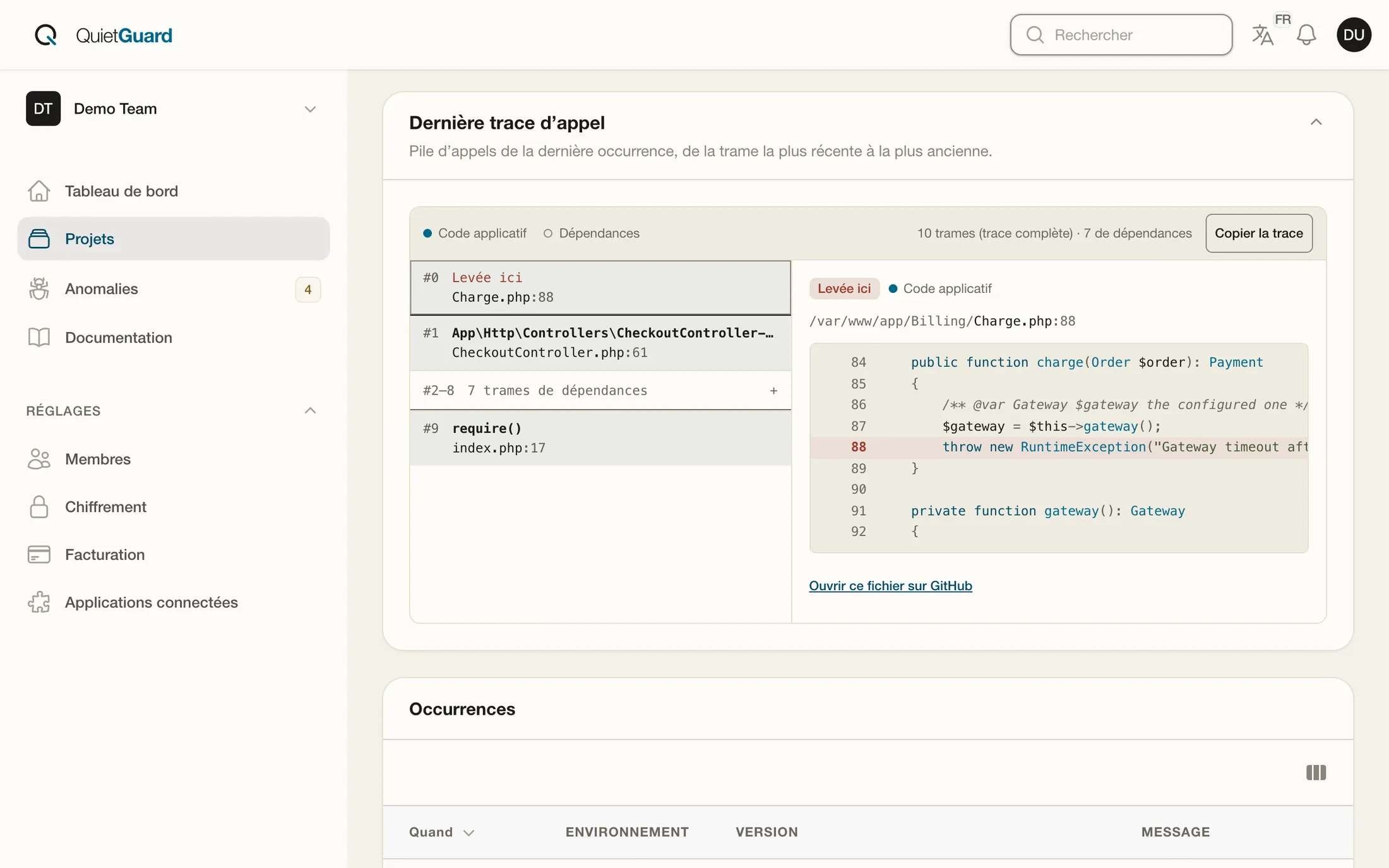Click code line 87 $gateway assignment
The image size is (1389, 868).
[1059, 426]
